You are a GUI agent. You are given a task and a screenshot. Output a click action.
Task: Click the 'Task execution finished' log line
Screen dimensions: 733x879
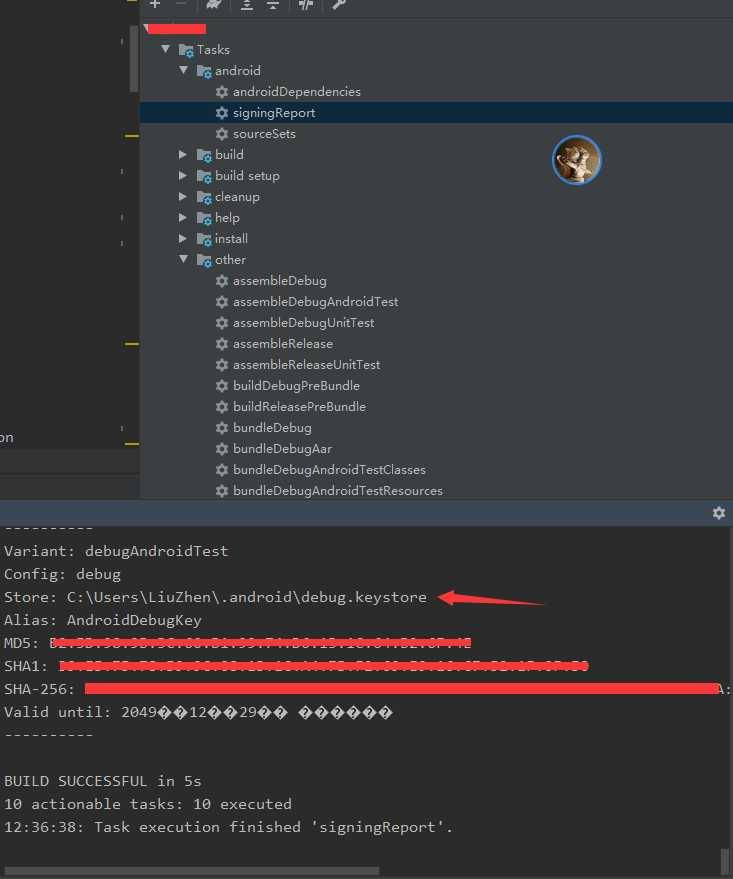click(228, 827)
